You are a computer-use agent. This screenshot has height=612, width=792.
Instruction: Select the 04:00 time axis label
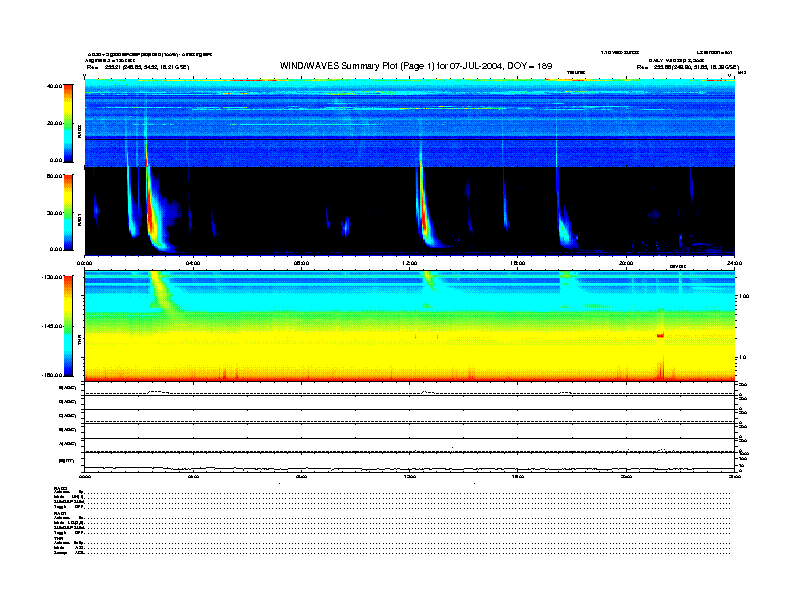click(193, 262)
